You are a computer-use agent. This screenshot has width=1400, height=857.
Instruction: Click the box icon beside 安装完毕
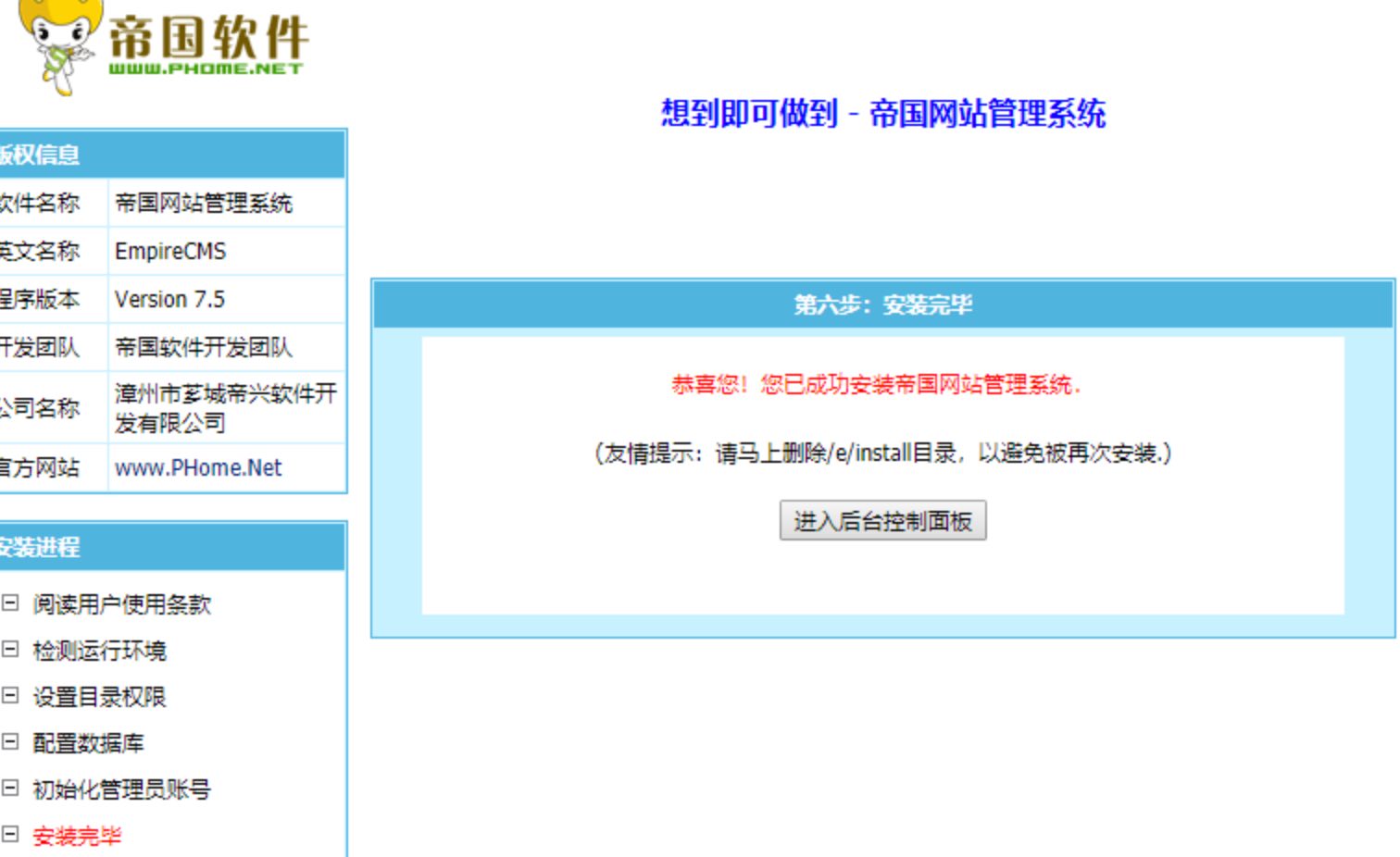click(x=10, y=835)
